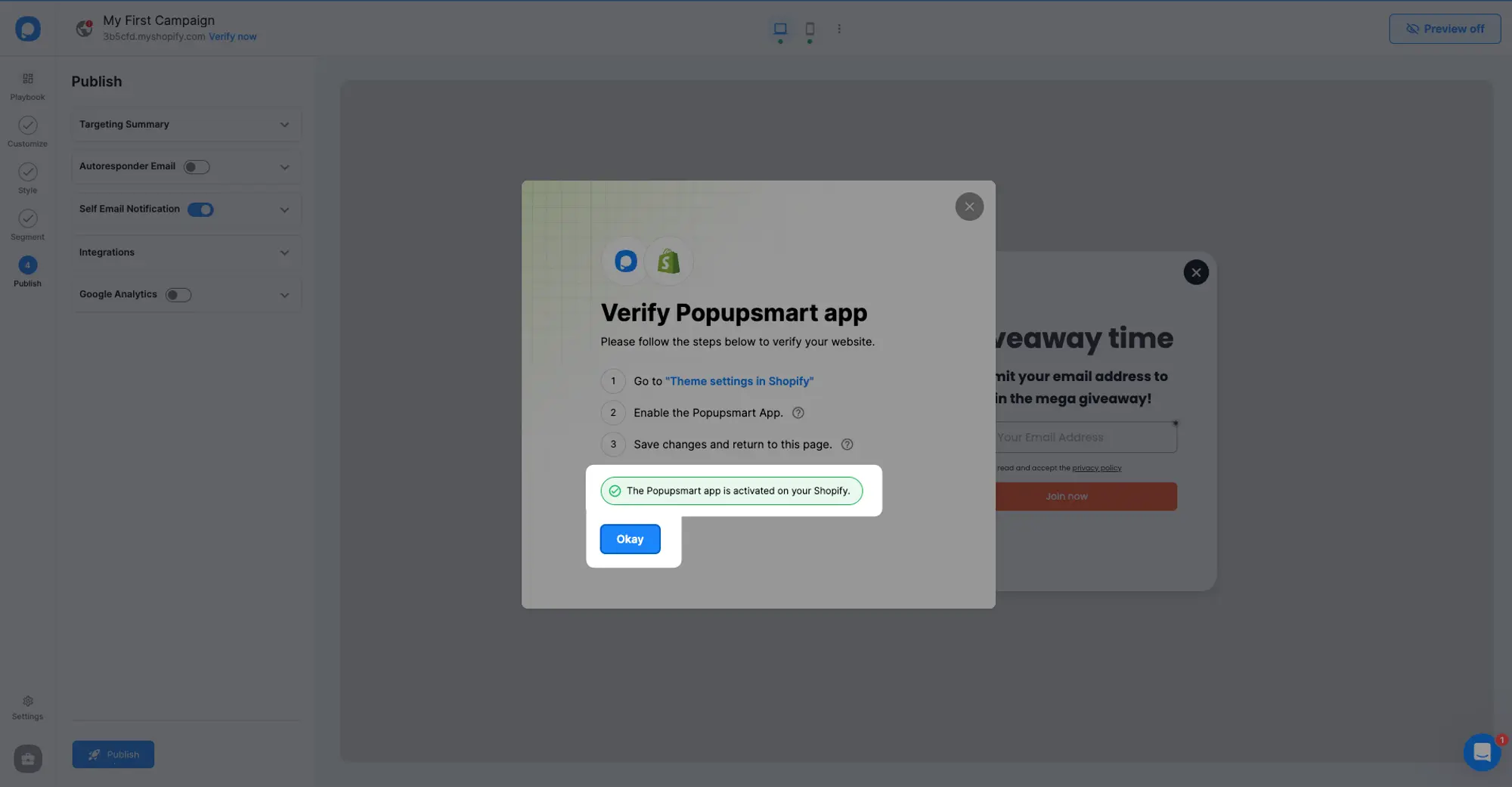Click the Popupsmart activated success message
This screenshot has height=787, width=1512.
point(731,491)
